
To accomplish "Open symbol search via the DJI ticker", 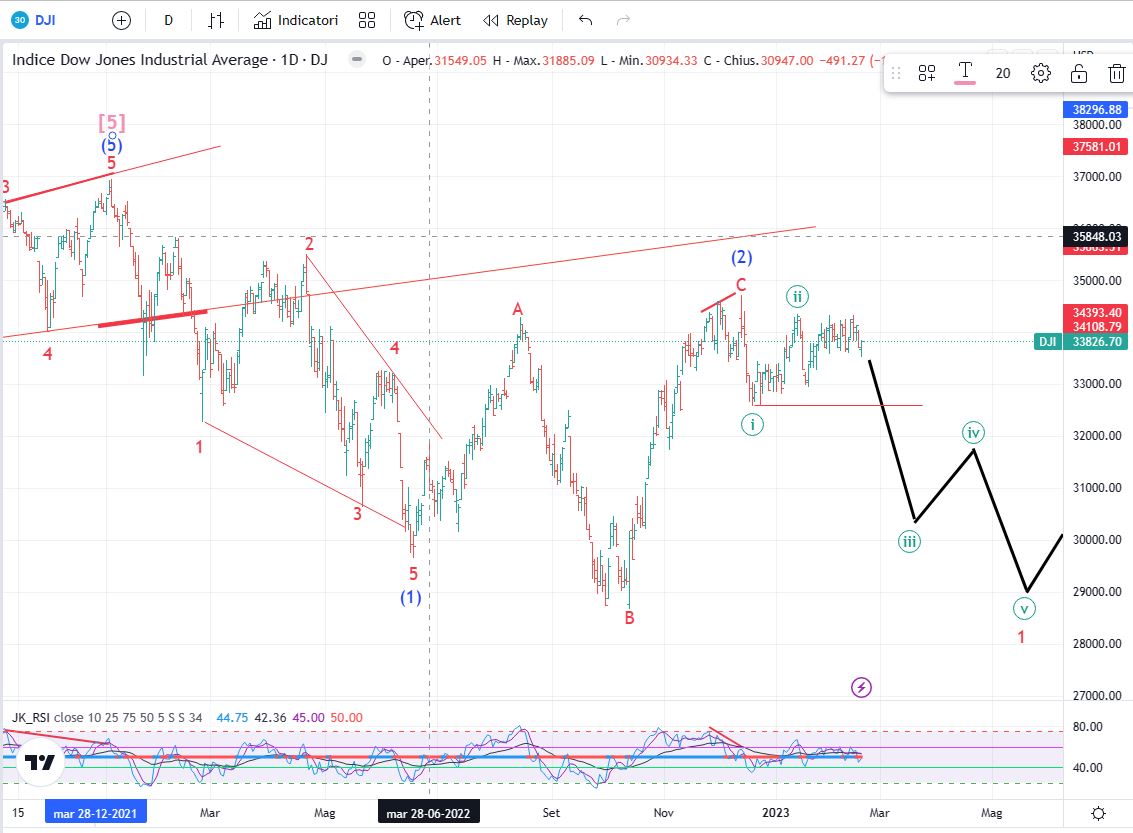I will (34, 20).
